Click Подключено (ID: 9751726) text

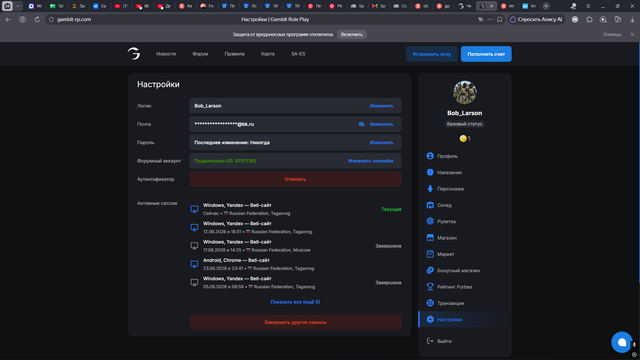pos(225,161)
